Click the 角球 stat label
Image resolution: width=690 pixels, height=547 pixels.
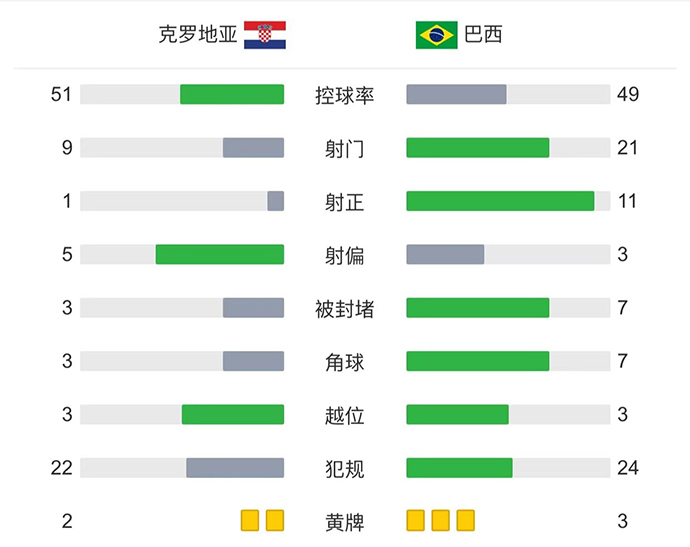(x=344, y=361)
